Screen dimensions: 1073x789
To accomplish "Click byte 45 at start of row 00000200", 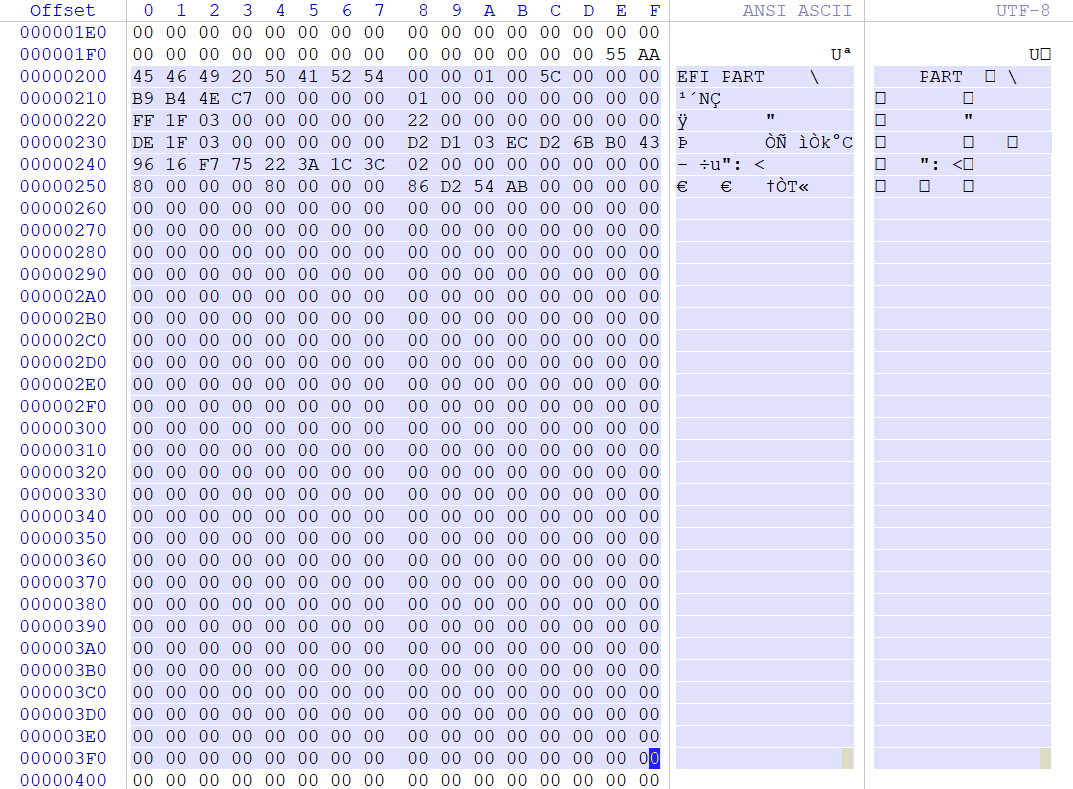I will pos(143,76).
